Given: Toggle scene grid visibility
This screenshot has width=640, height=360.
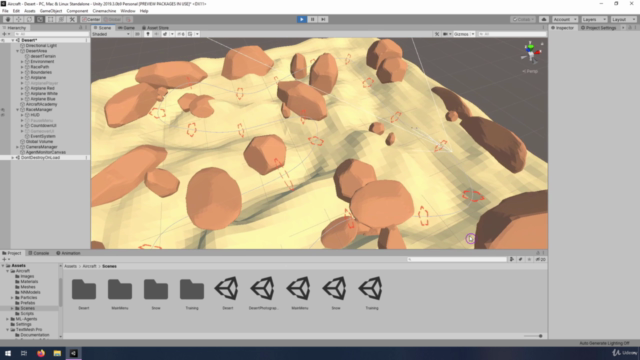Looking at the screenshot, I should pos(190,34).
